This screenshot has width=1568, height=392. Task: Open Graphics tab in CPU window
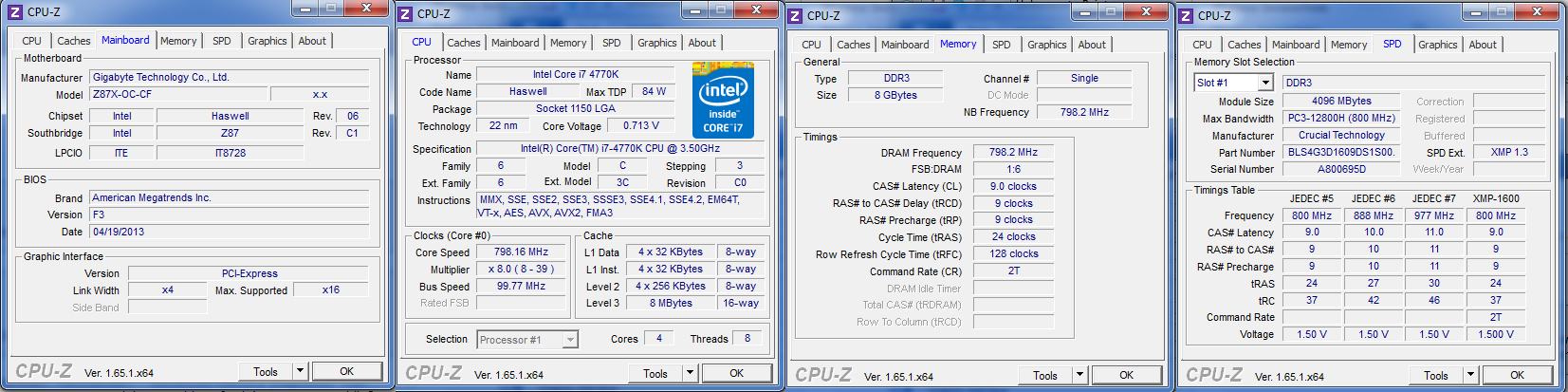[x=657, y=43]
